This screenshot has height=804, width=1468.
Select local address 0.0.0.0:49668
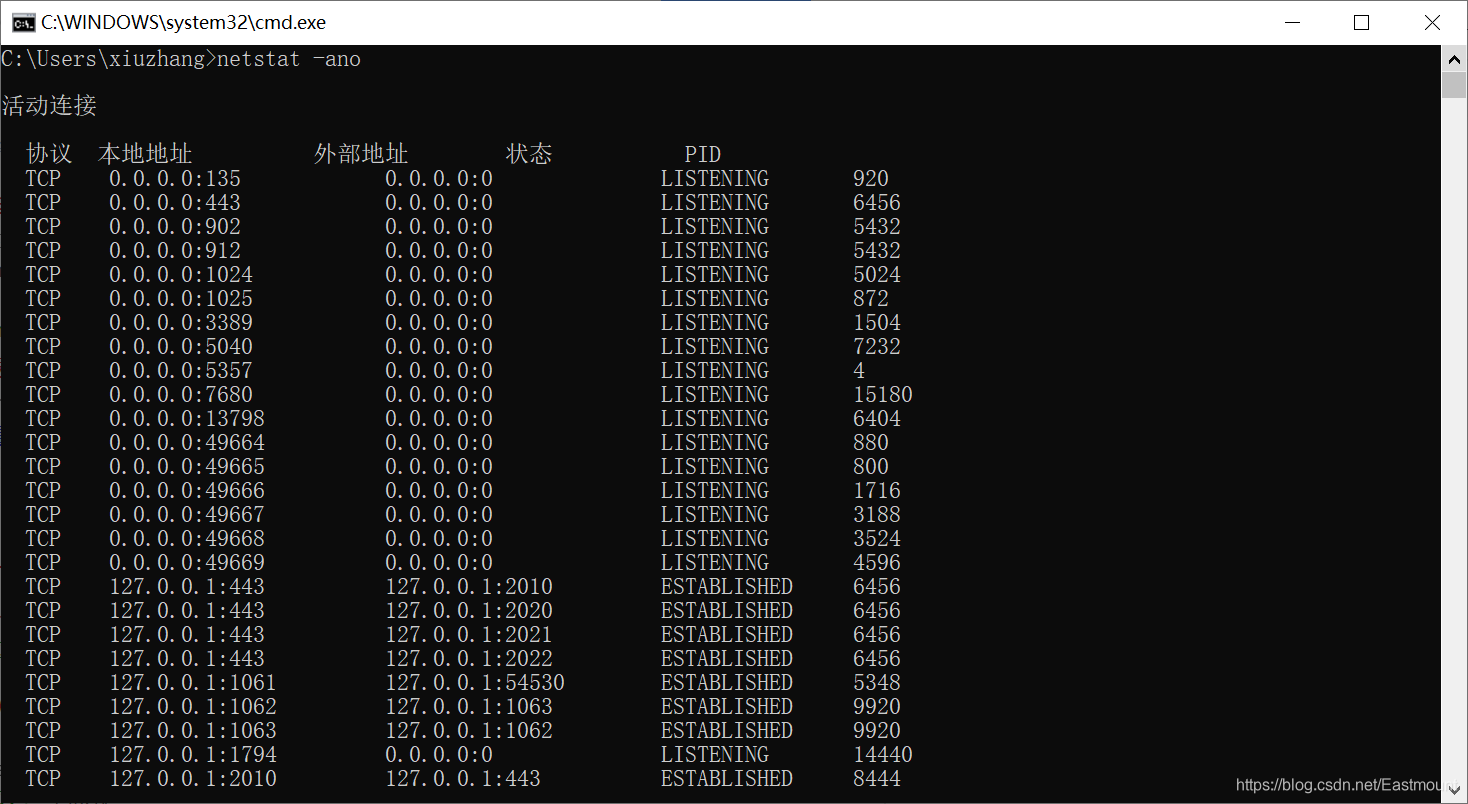[x=187, y=539]
